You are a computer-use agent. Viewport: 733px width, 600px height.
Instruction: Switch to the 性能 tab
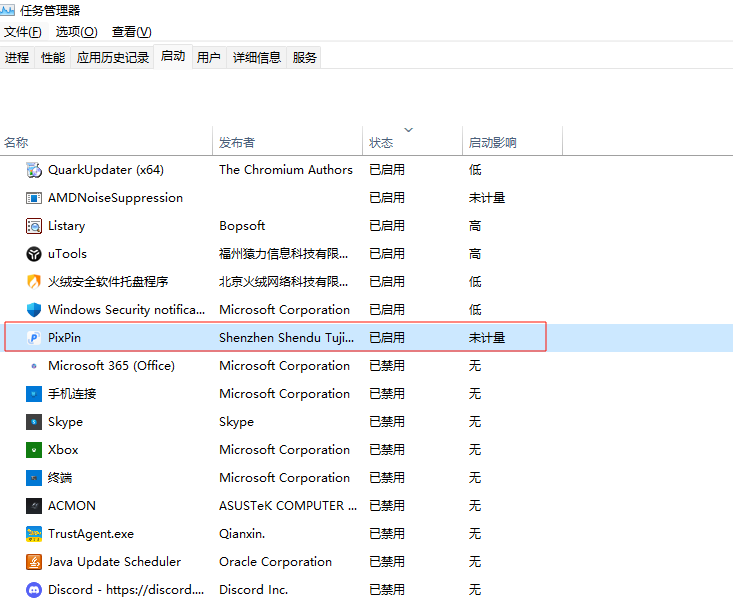(x=53, y=58)
